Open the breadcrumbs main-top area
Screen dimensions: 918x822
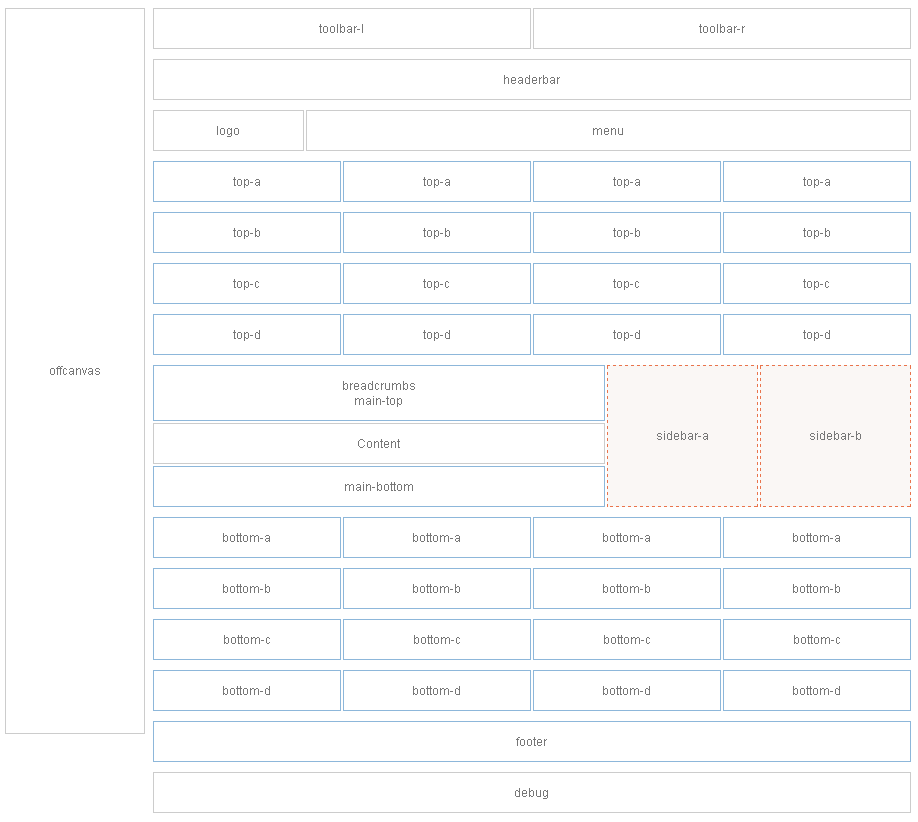379,392
